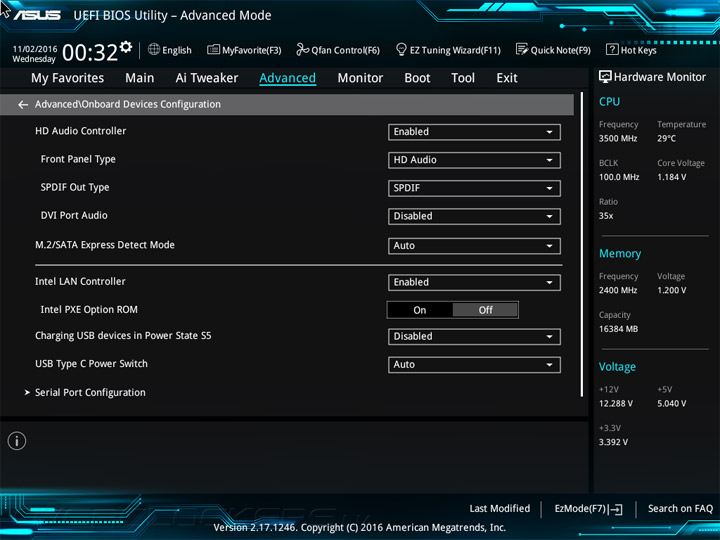Click the DVI Port Audio label

coord(74,215)
